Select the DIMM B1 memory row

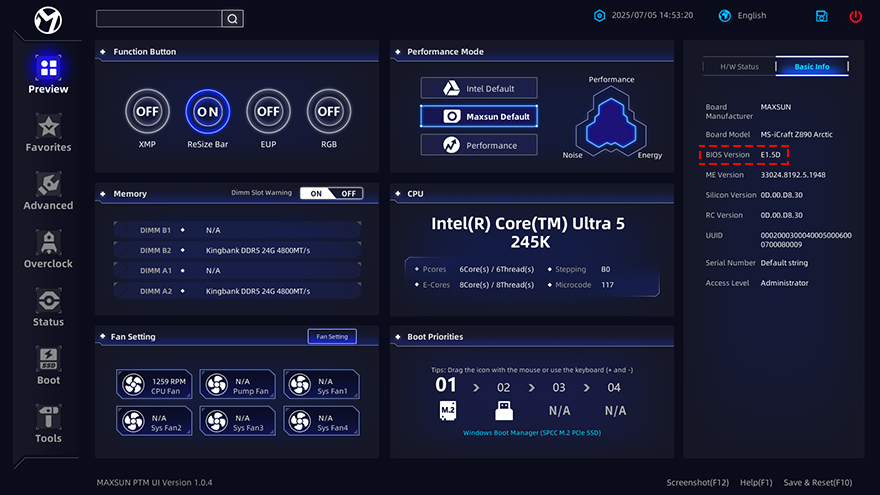click(237, 230)
